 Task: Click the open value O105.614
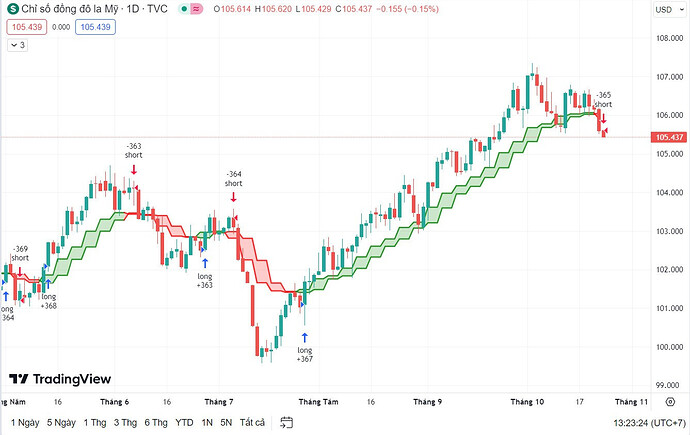[x=231, y=9]
